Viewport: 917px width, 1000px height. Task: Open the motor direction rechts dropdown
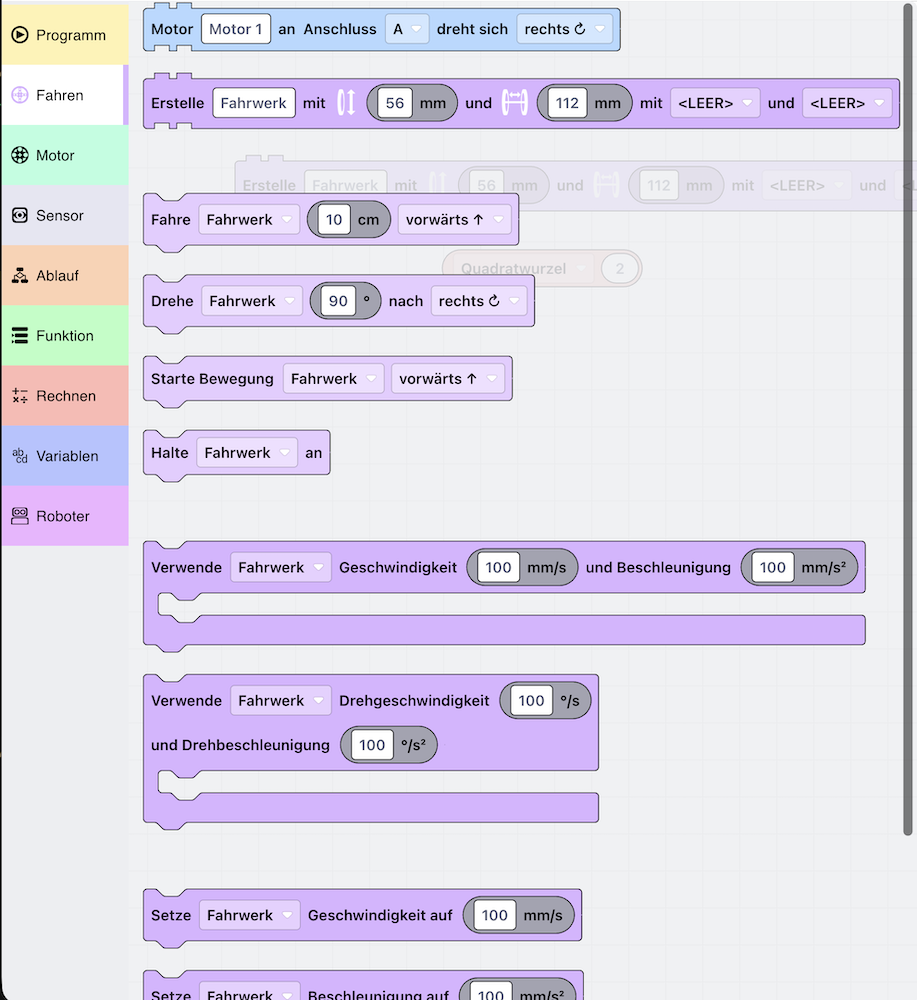click(564, 29)
